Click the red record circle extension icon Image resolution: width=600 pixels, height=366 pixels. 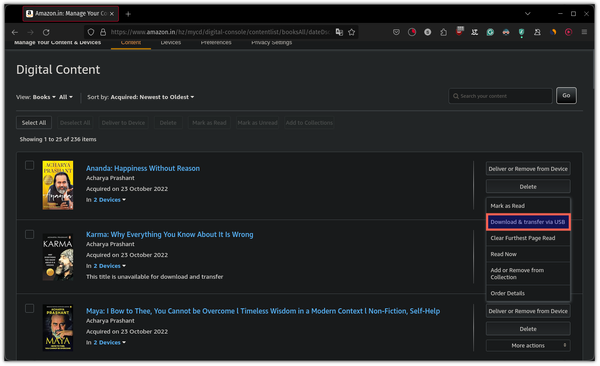point(569,32)
